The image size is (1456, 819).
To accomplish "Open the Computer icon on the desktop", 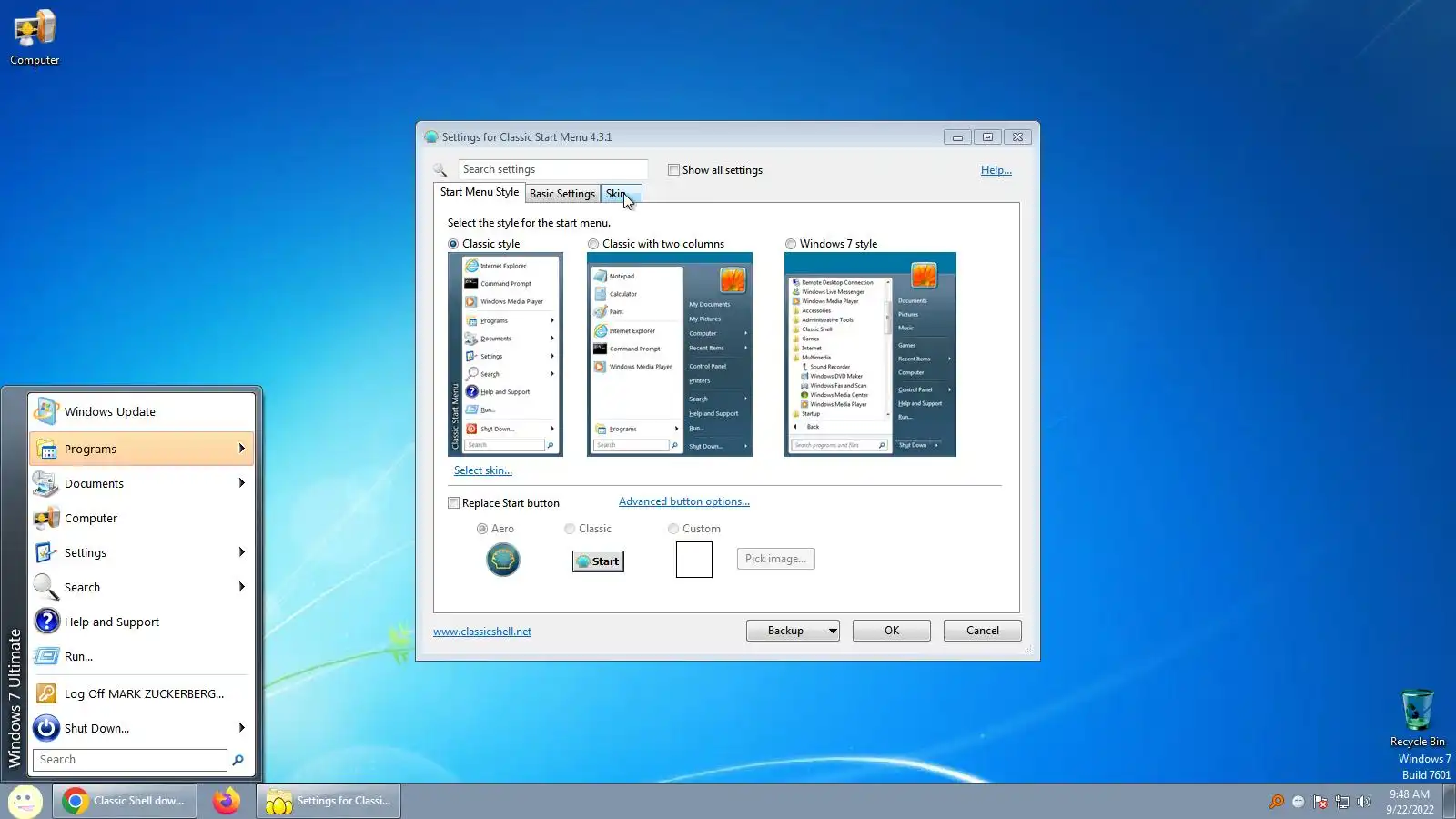I will tap(35, 37).
